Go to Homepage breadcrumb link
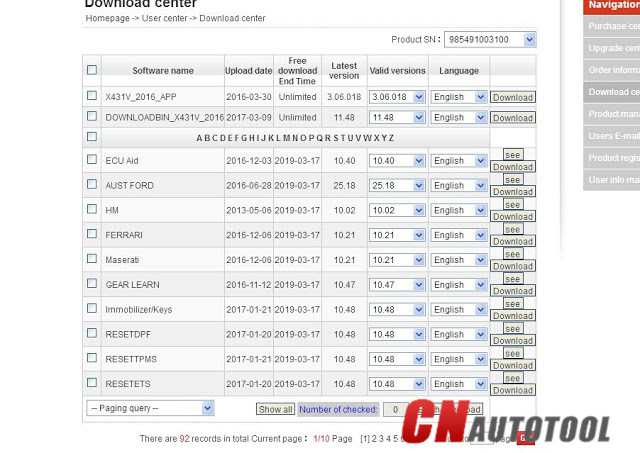This screenshot has height=453, width=640. coord(107,18)
